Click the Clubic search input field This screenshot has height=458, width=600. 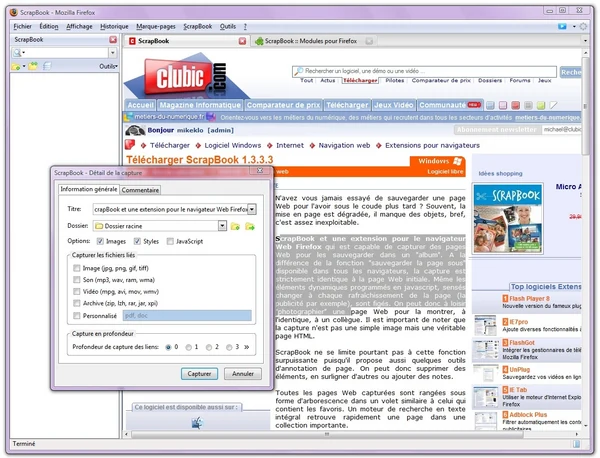(424, 71)
